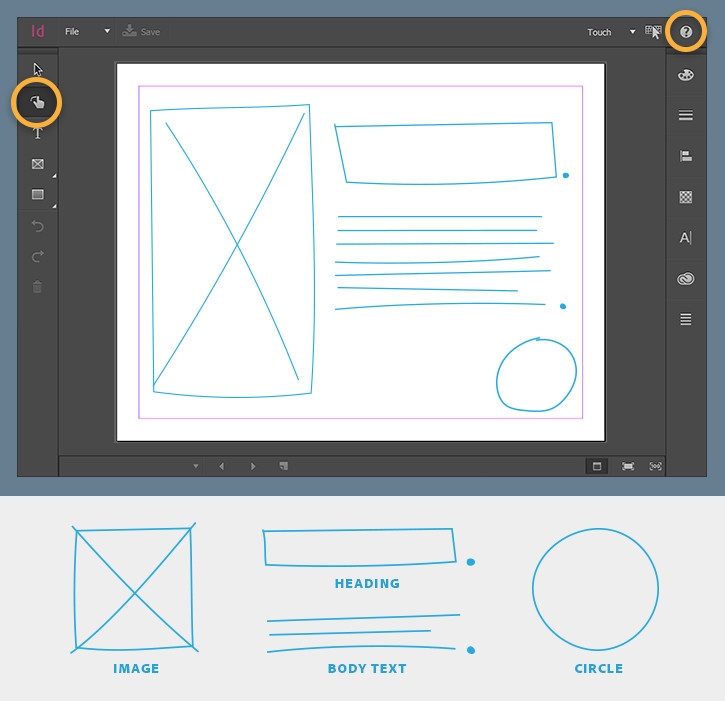Click the Save button
The width and height of the screenshot is (725, 701).
click(x=141, y=31)
